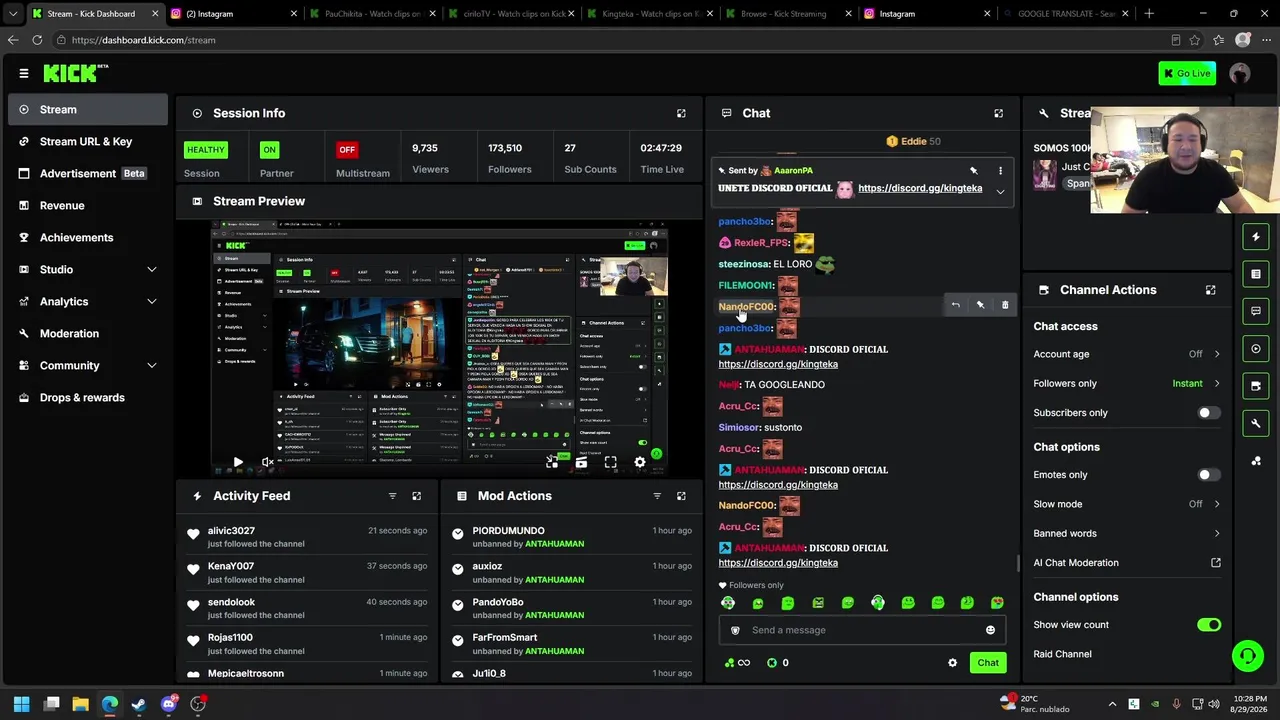Collapse the pinned message chevron
Screen dimensions: 1280x720
point(1000,192)
